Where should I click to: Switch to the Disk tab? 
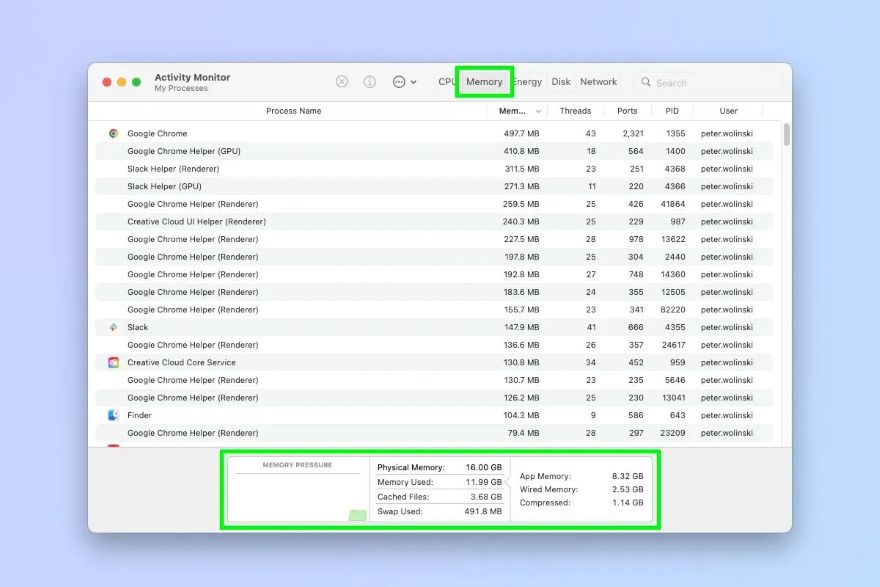click(x=561, y=82)
